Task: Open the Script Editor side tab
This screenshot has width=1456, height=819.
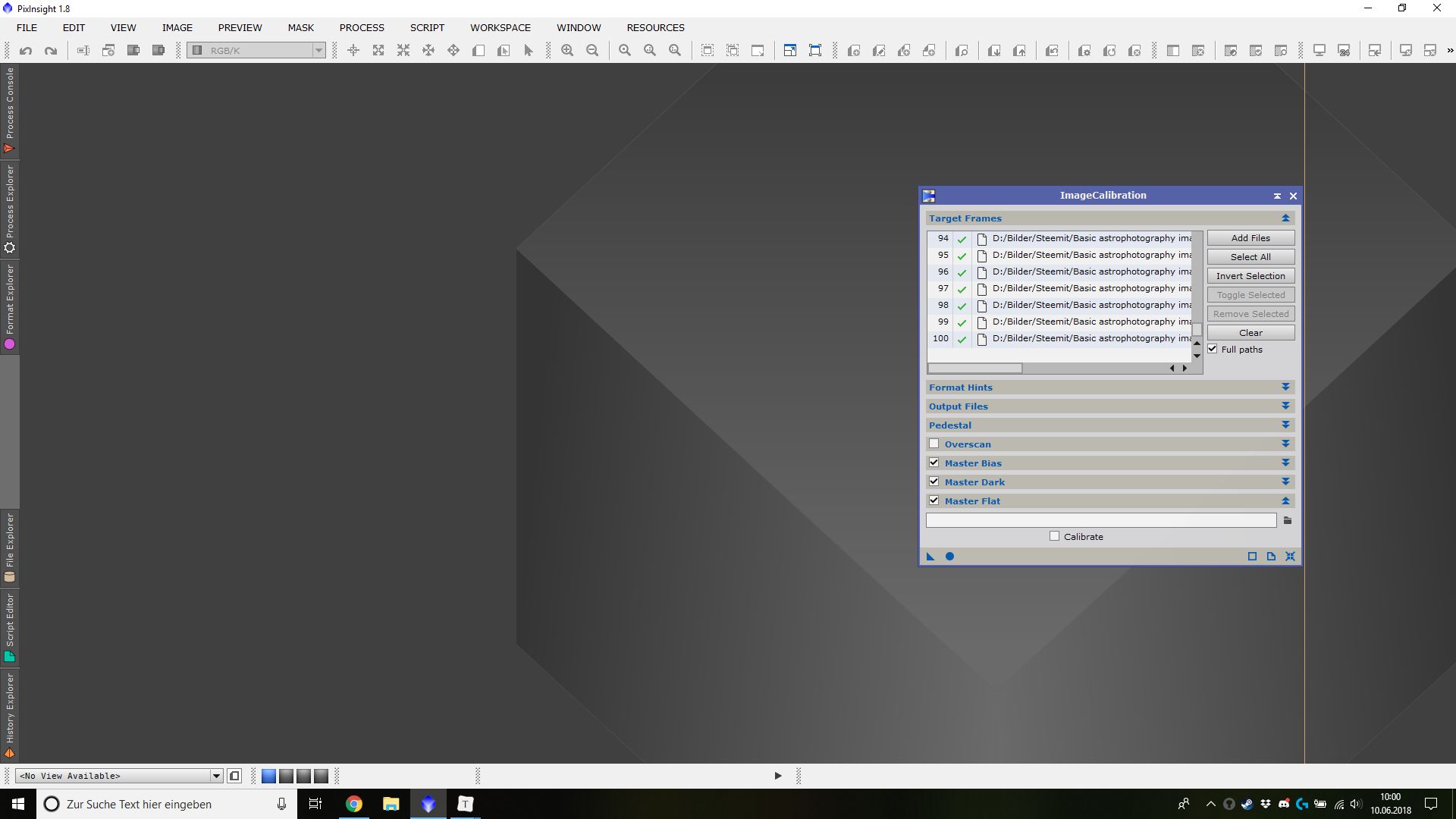Action: click(x=9, y=628)
